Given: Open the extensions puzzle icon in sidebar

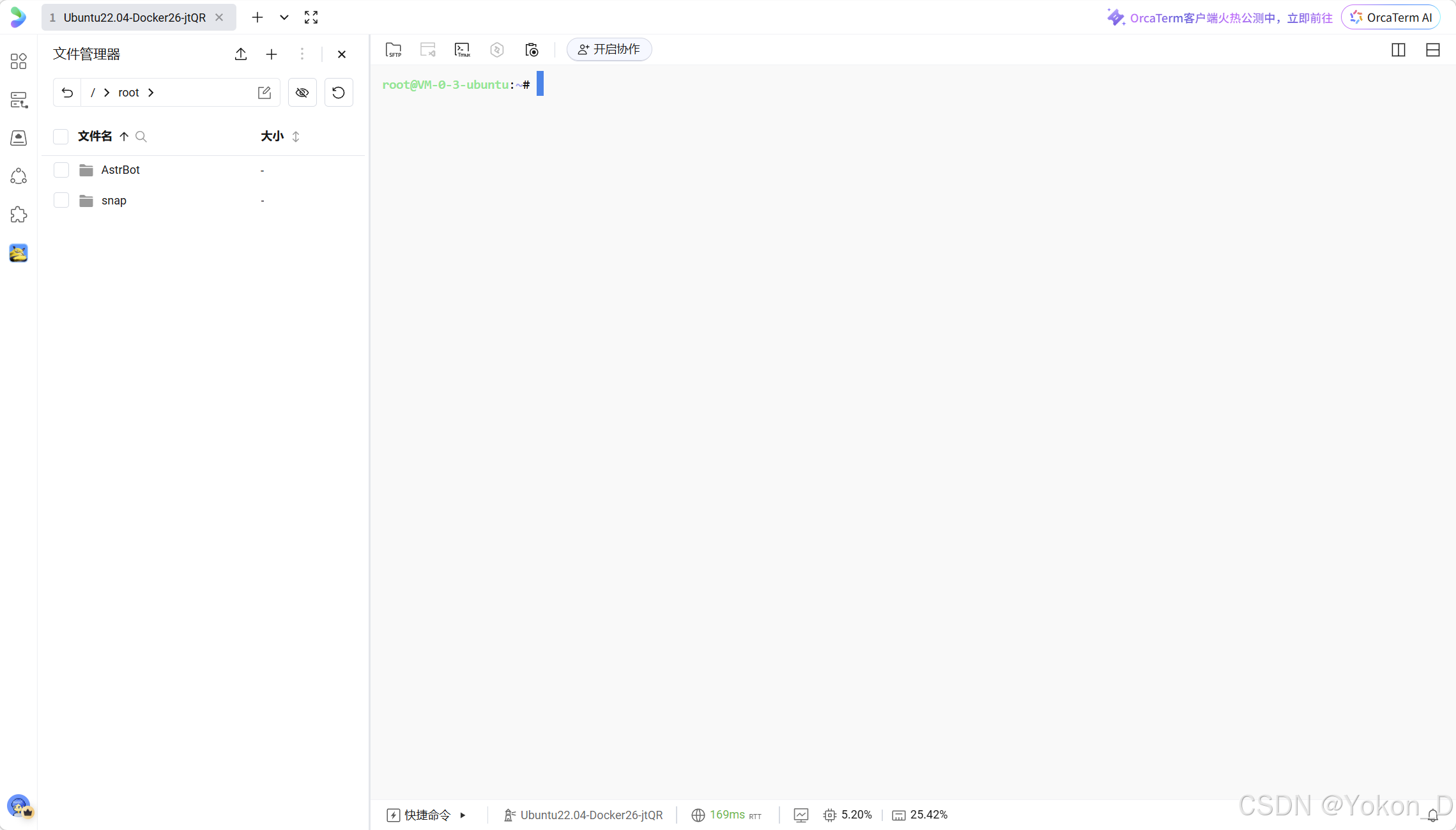Looking at the screenshot, I should [x=19, y=215].
